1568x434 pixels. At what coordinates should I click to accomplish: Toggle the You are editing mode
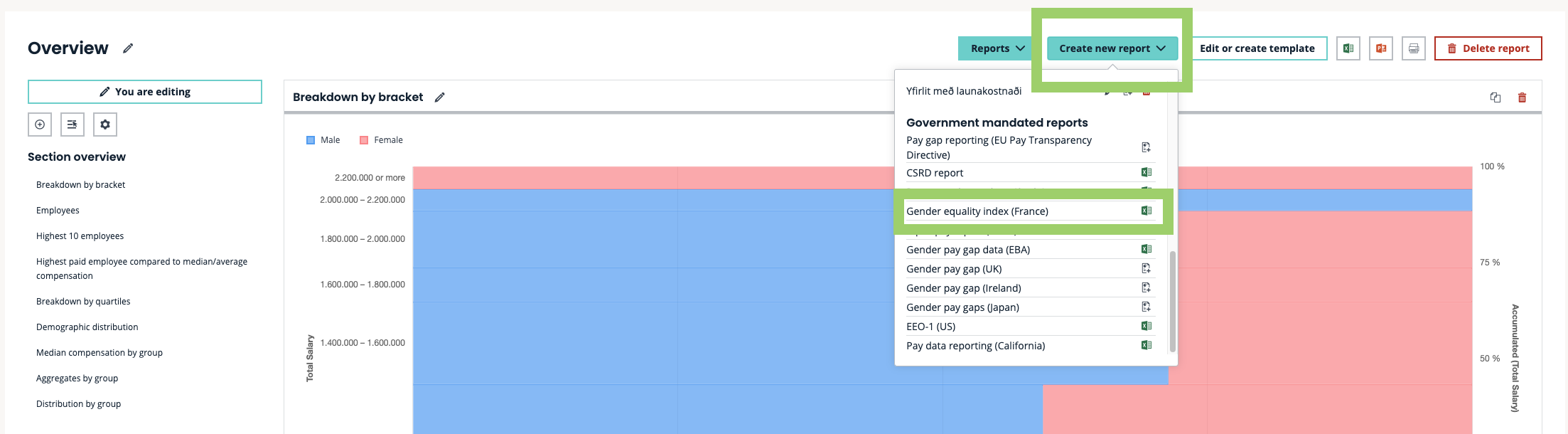(145, 92)
